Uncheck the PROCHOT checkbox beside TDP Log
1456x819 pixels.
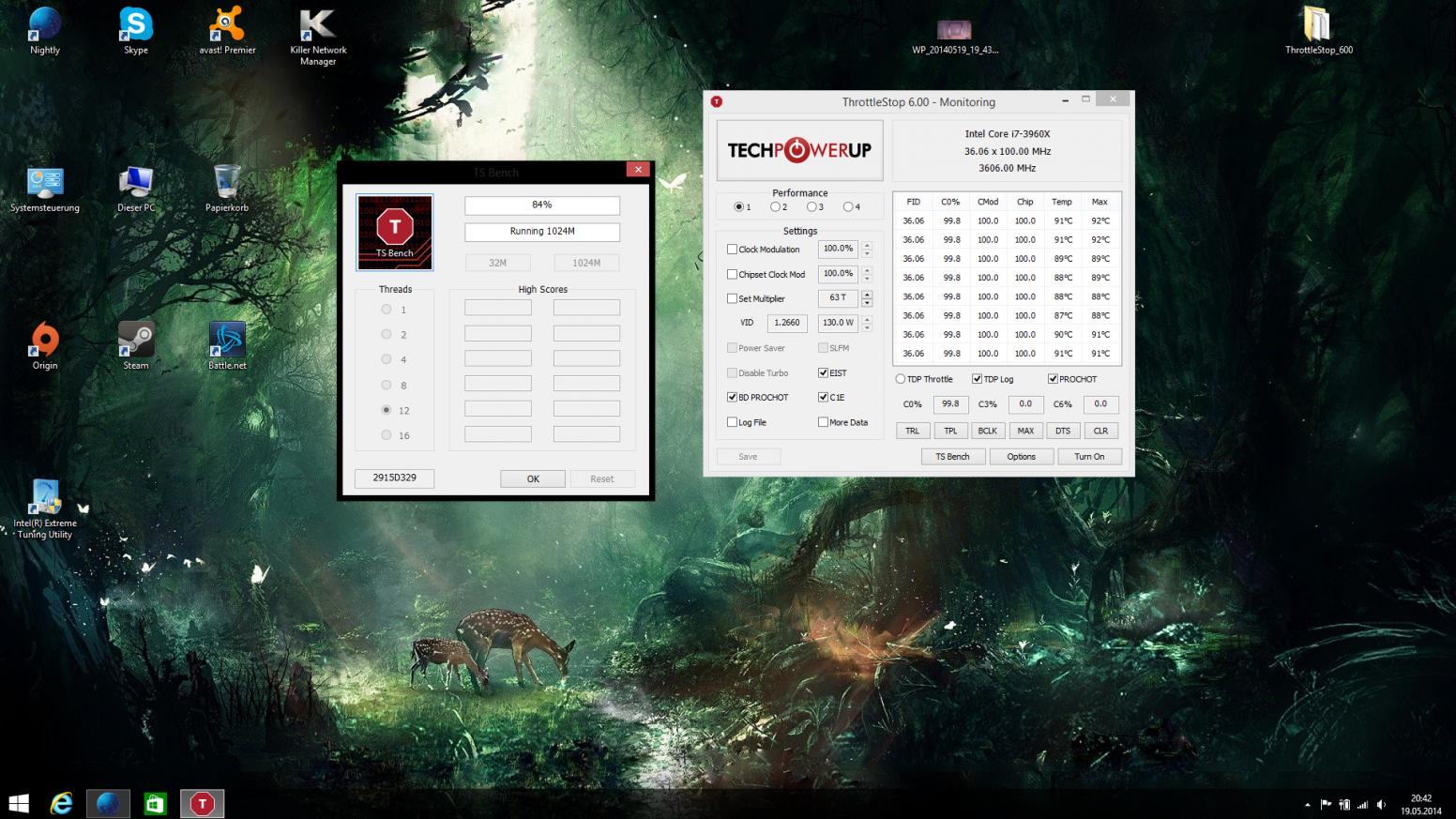1053,379
